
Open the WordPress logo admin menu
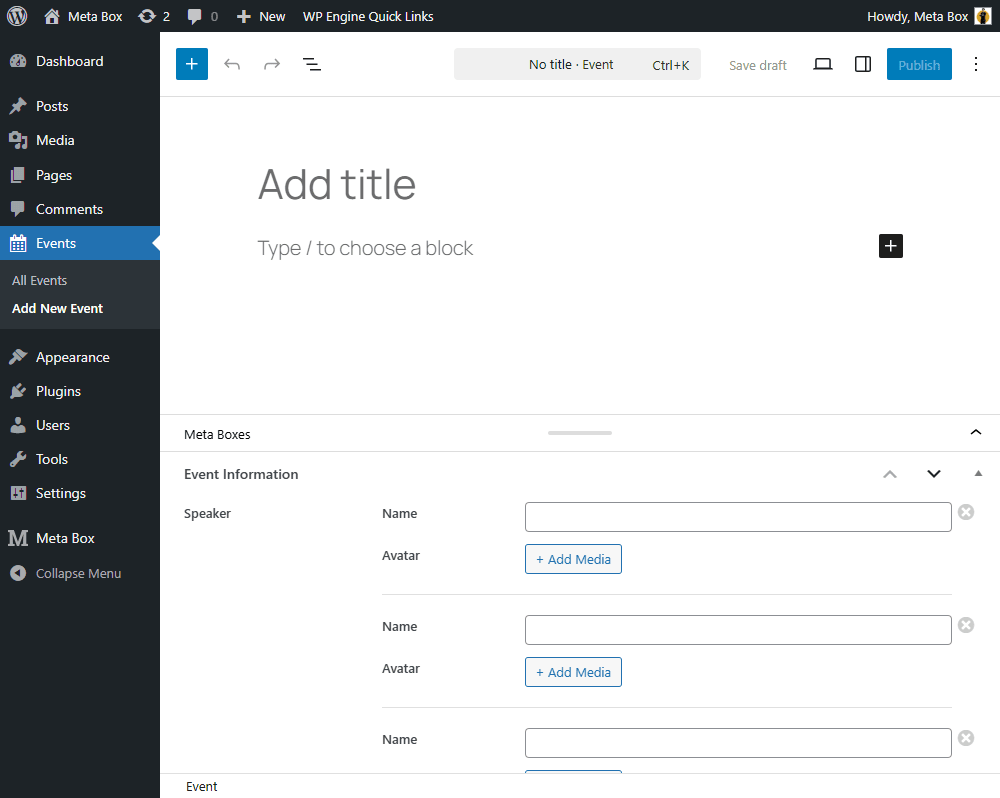pos(16,16)
